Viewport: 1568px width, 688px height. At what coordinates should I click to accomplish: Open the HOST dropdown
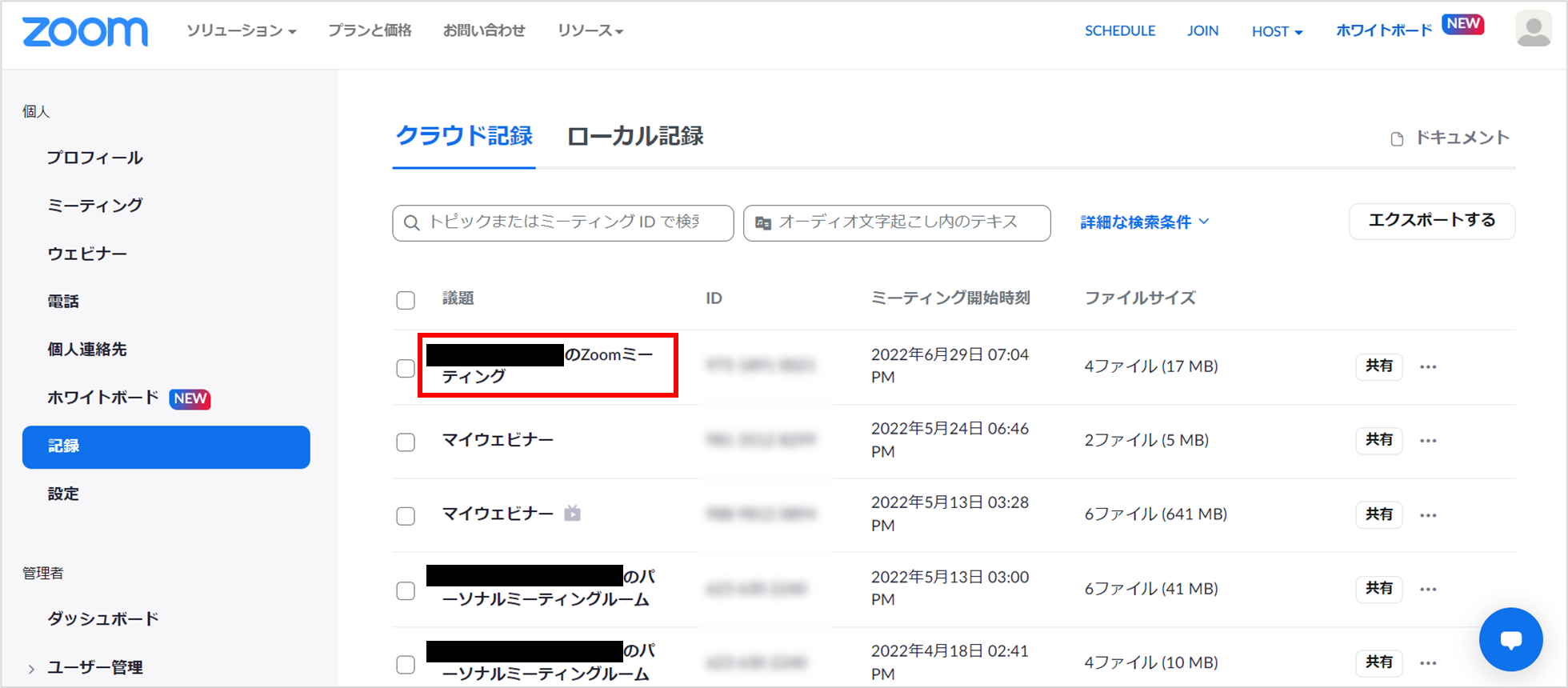tap(1277, 31)
